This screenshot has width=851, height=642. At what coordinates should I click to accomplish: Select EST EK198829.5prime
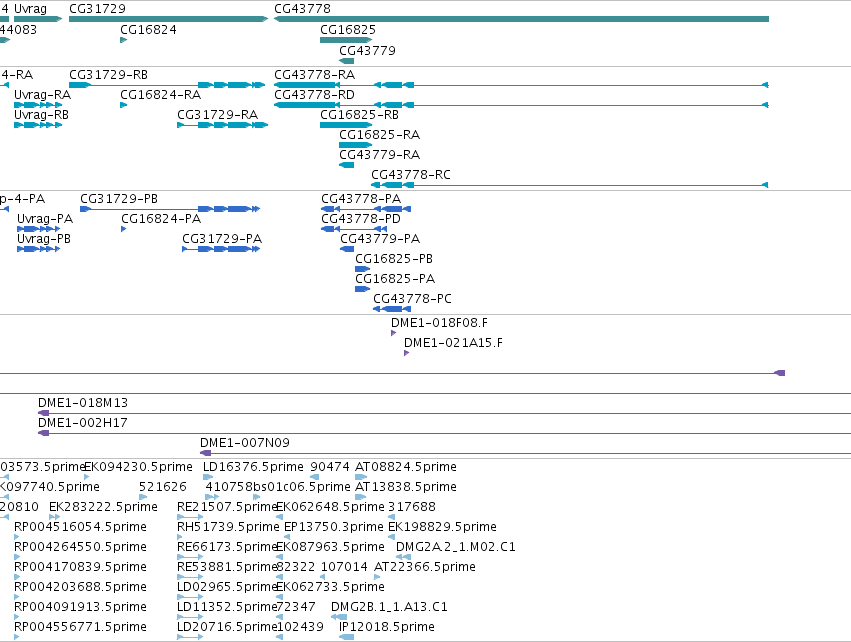391,537
